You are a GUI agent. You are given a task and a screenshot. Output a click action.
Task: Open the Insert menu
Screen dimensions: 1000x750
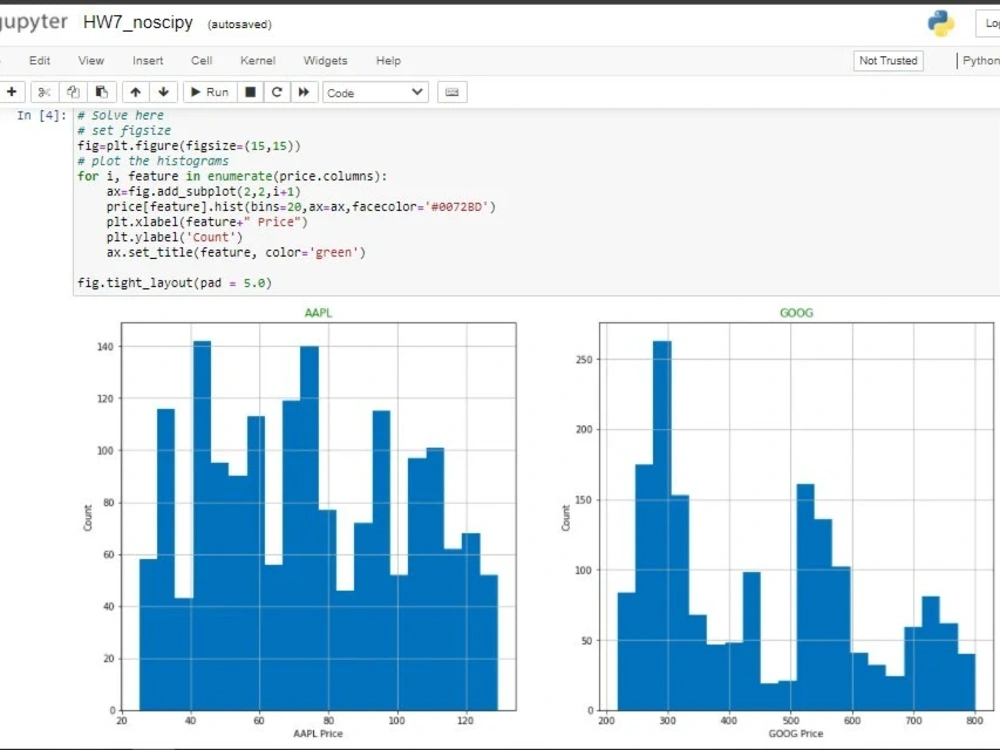(x=148, y=61)
